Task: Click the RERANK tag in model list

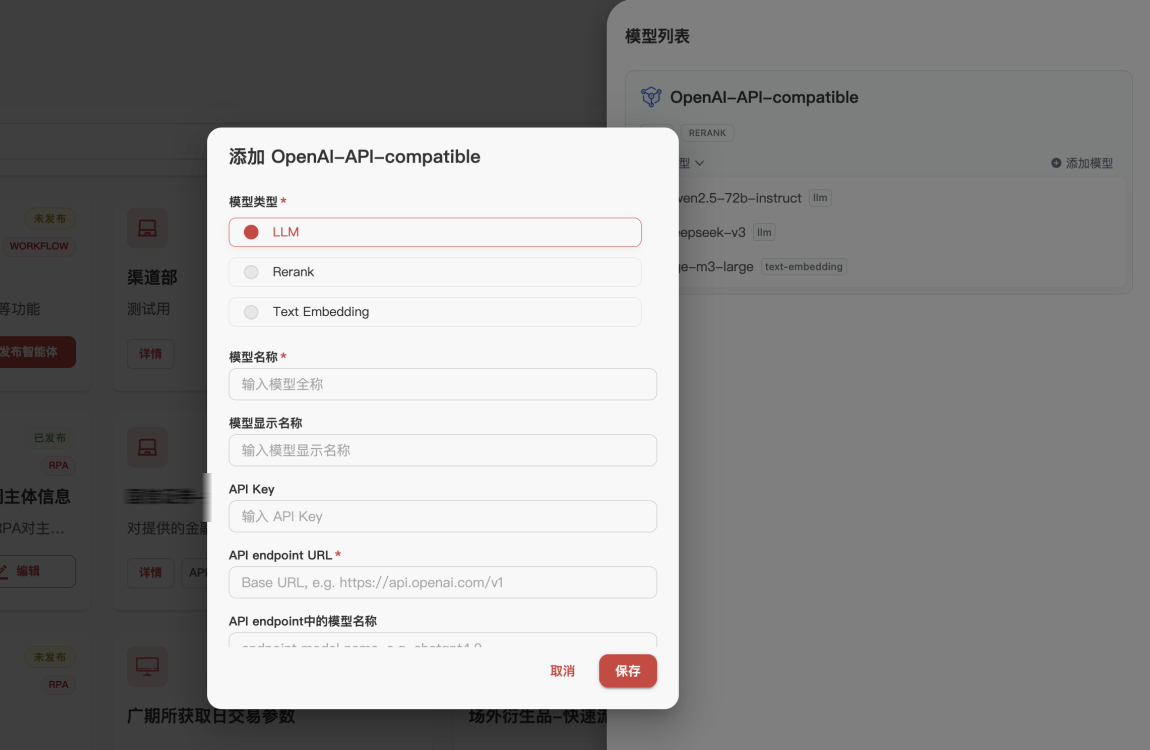Action: (707, 133)
